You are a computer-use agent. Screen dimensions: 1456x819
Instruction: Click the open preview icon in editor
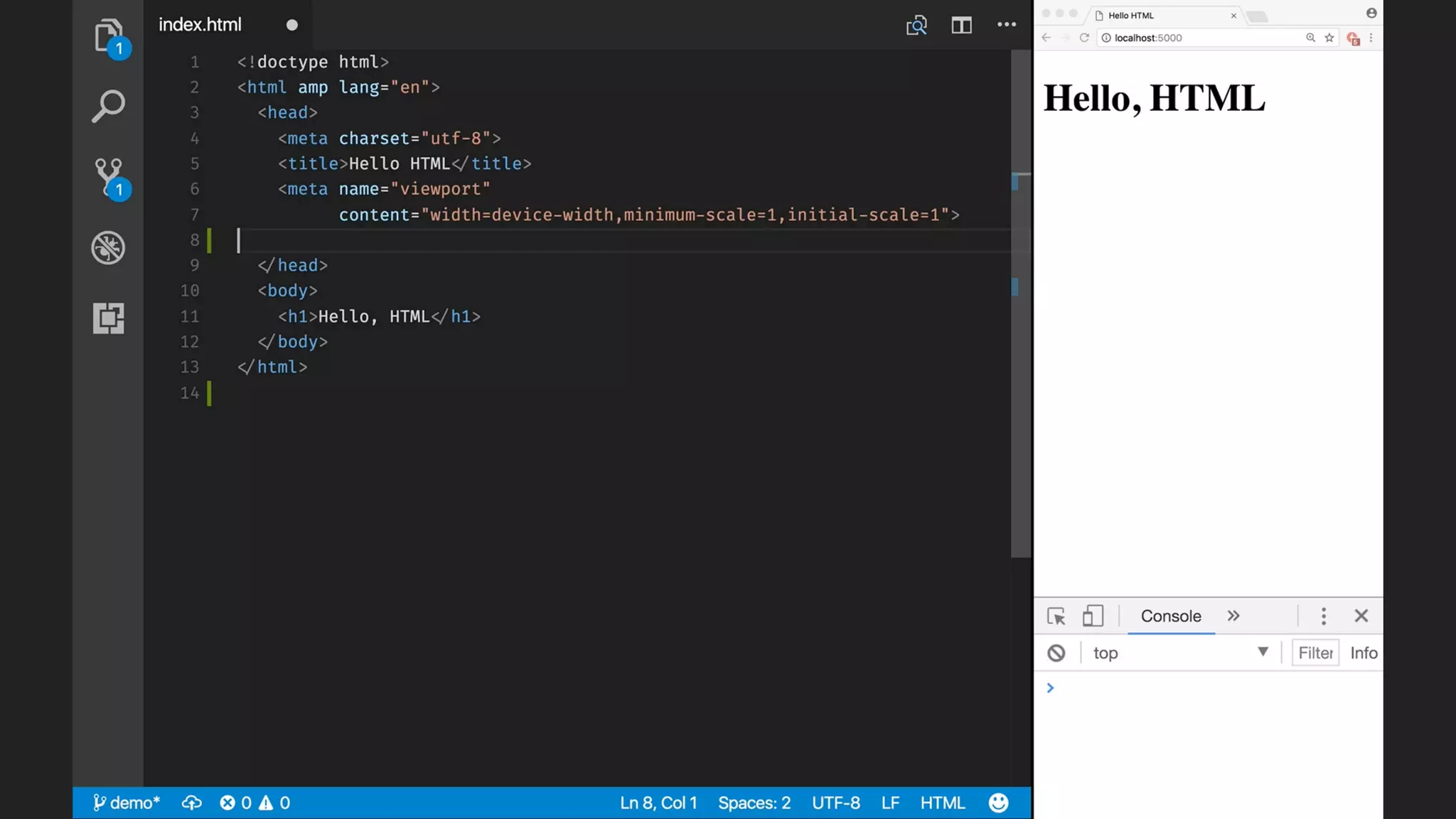(x=916, y=25)
